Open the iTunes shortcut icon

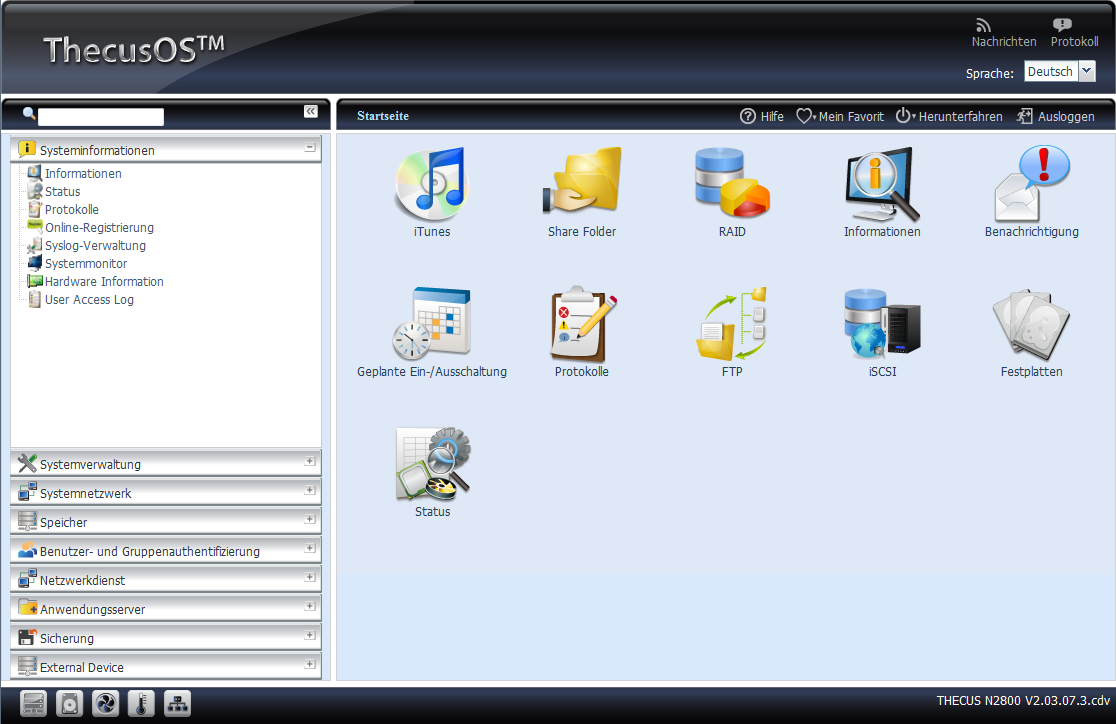point(431,184)
